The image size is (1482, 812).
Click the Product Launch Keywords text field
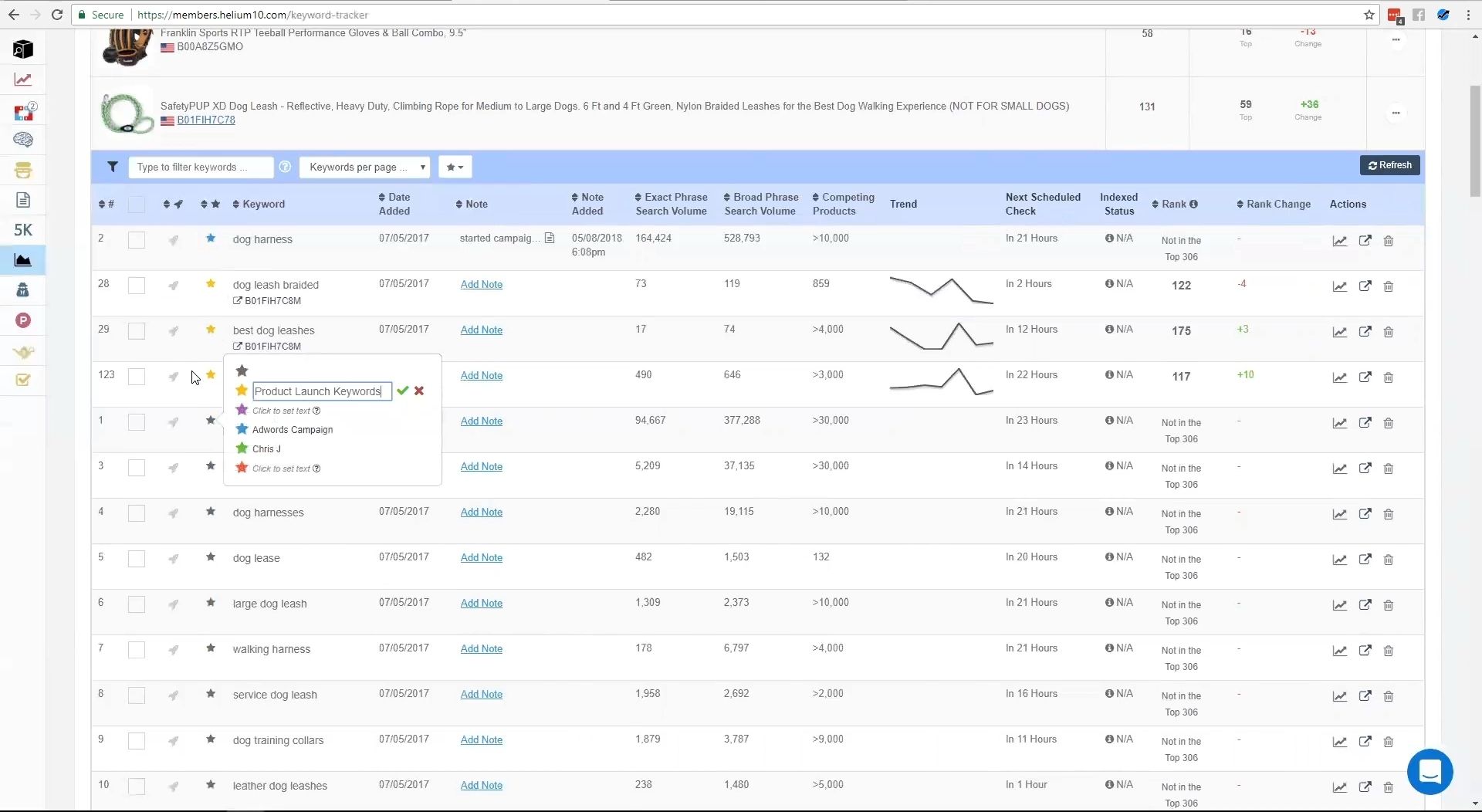pyautogui.click(x=322, y=391)
